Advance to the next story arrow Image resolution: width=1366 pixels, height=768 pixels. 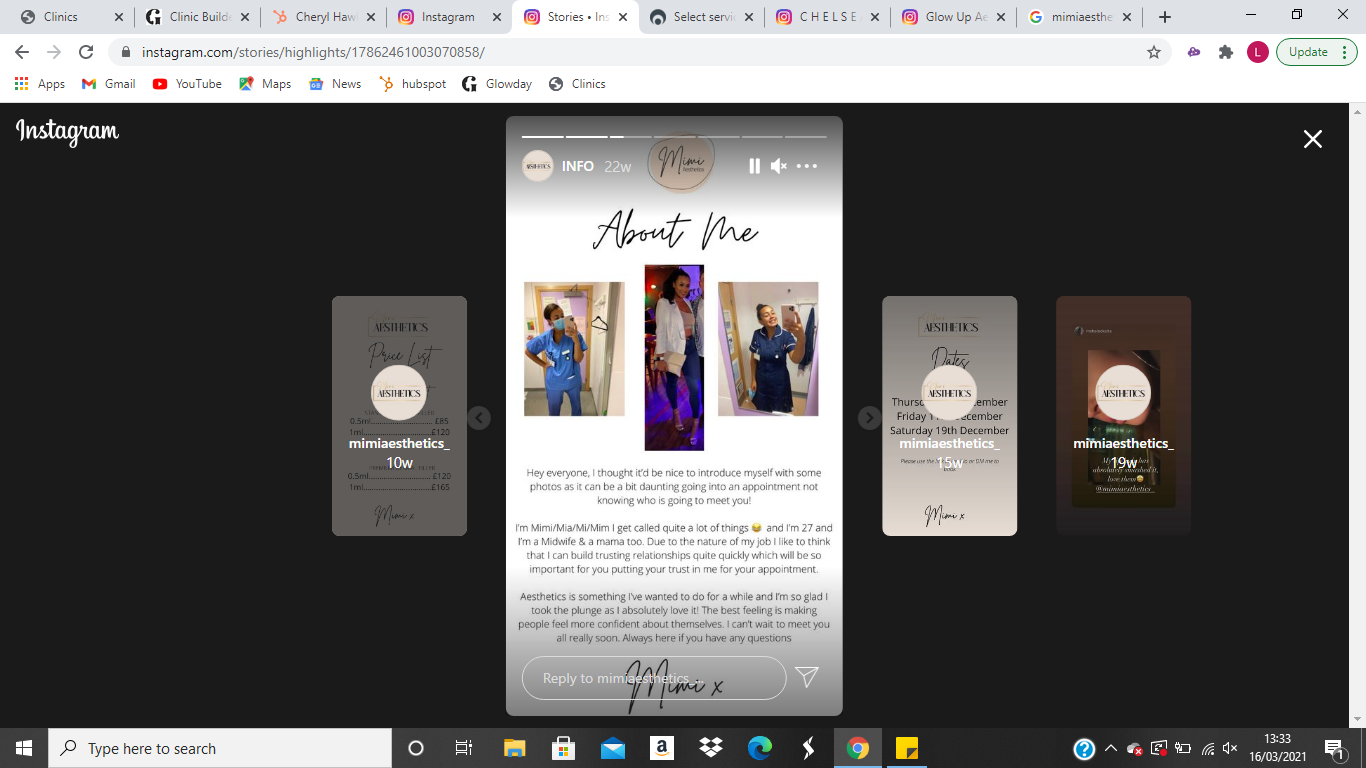click(869, 418)
